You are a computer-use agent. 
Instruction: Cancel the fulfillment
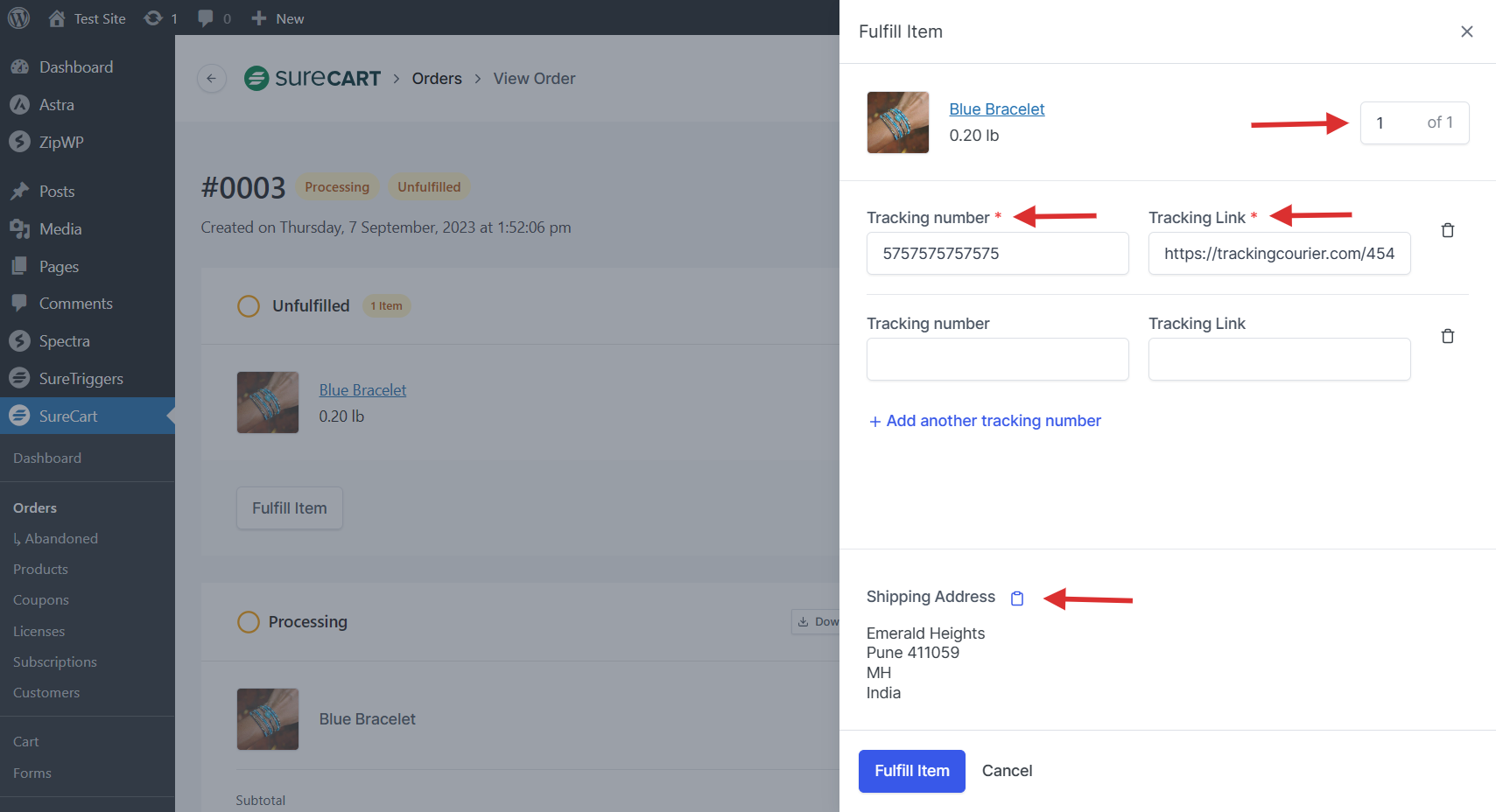pos(1007,771)
